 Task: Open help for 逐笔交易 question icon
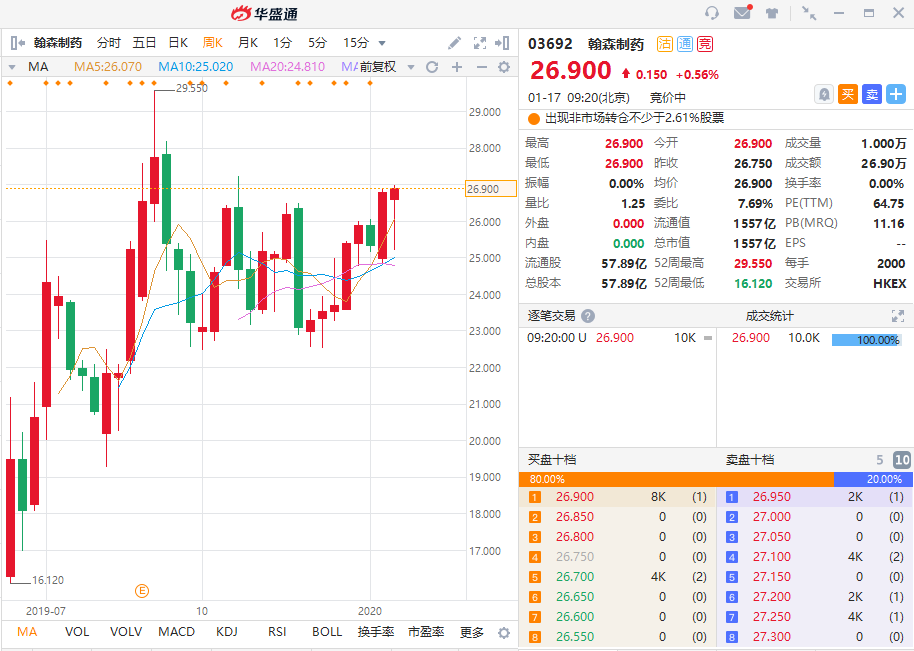(x=588, y=316)
